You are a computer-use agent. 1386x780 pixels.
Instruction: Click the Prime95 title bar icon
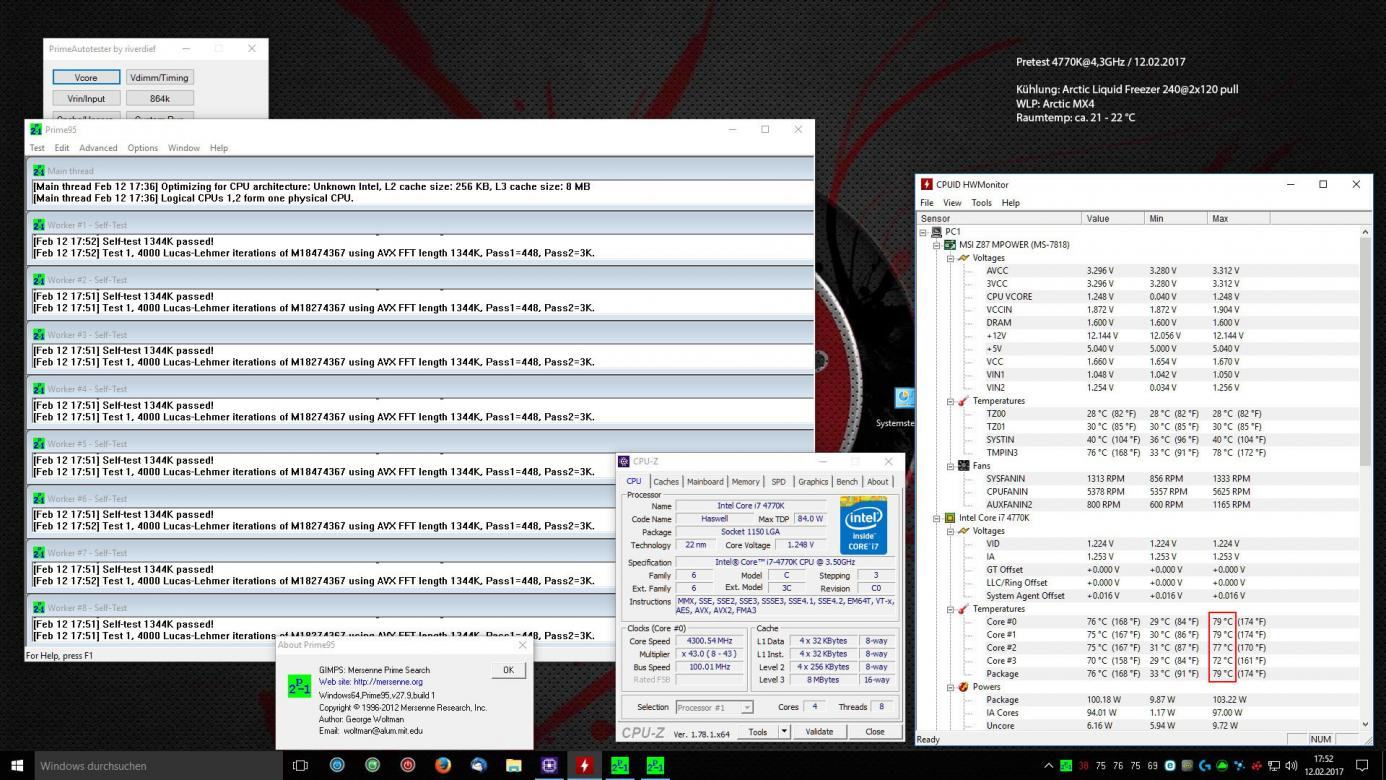(36, 129)
